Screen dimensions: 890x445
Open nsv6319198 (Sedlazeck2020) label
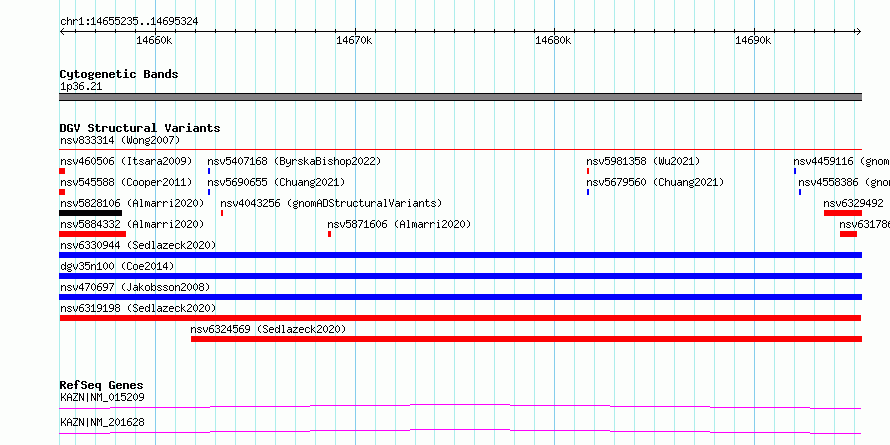tap(138, 308)
